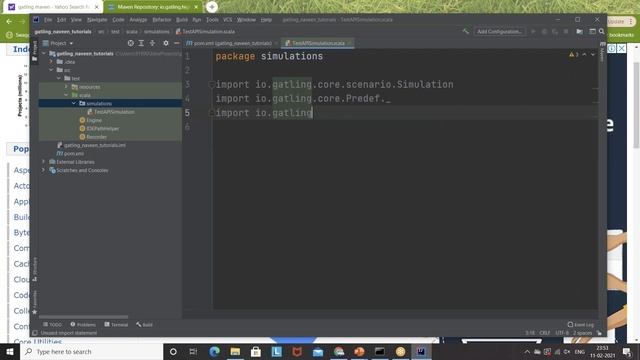Collapse the scala folder
Image resolution: width=640 pixels, height=360 pixels.
pyautogui.click(x=67, y=95)
